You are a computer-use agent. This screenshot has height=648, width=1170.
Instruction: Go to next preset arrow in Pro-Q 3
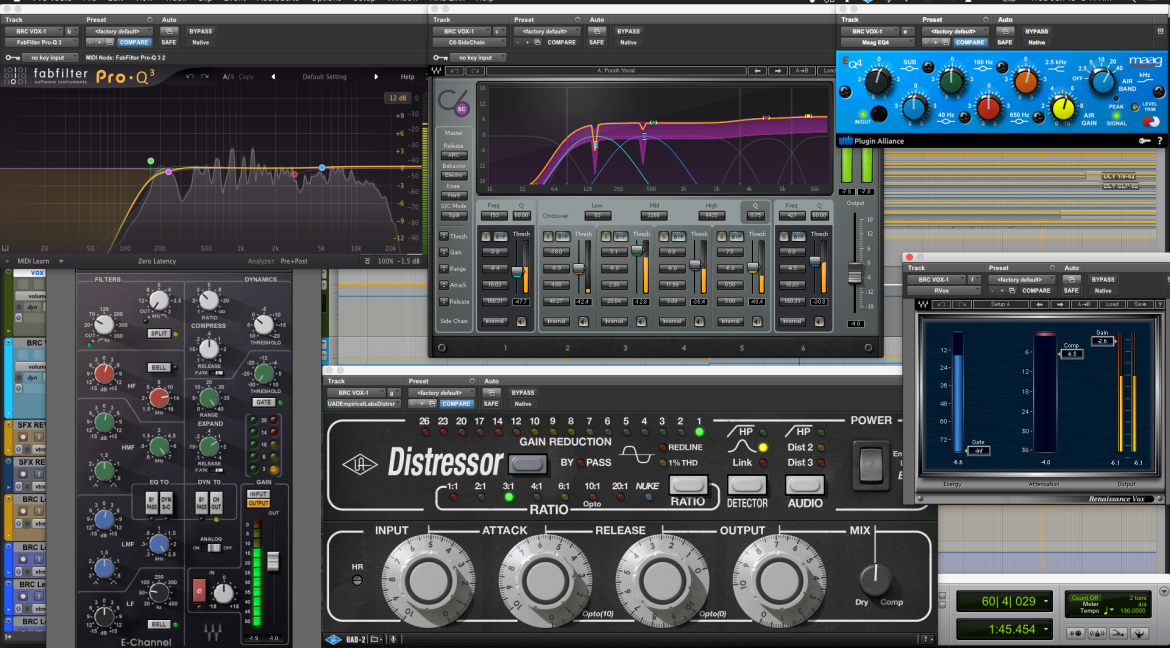(x=375, y=77)
